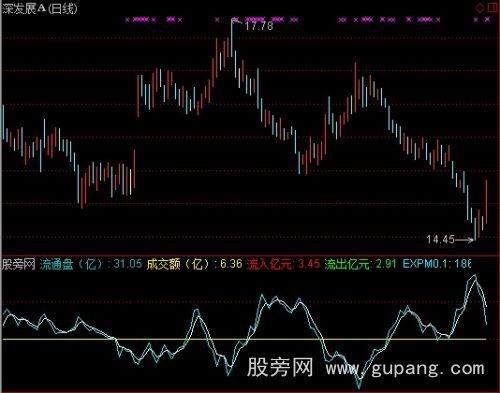The height and width of the screenshot is (393, 500).
Task: Click the yellow horizontal zero line in indicator panel
Action: tap(244, 339)
